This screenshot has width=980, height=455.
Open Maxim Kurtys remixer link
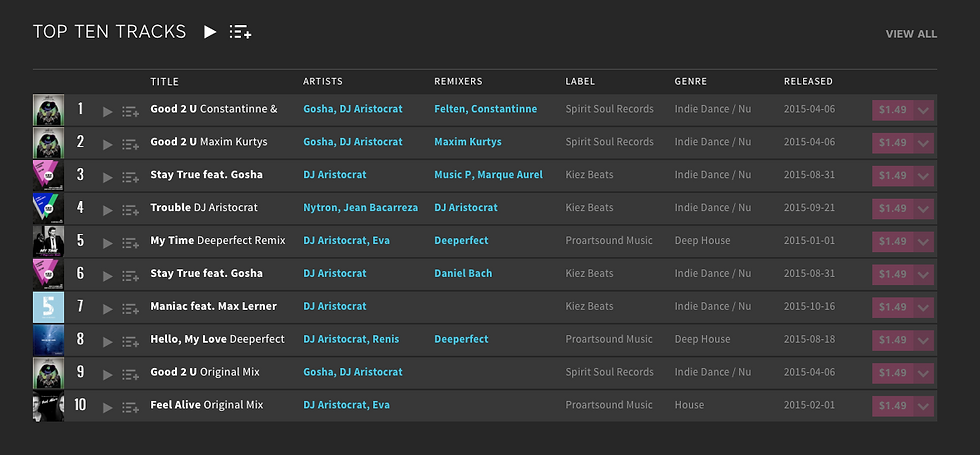click(468, 142)
